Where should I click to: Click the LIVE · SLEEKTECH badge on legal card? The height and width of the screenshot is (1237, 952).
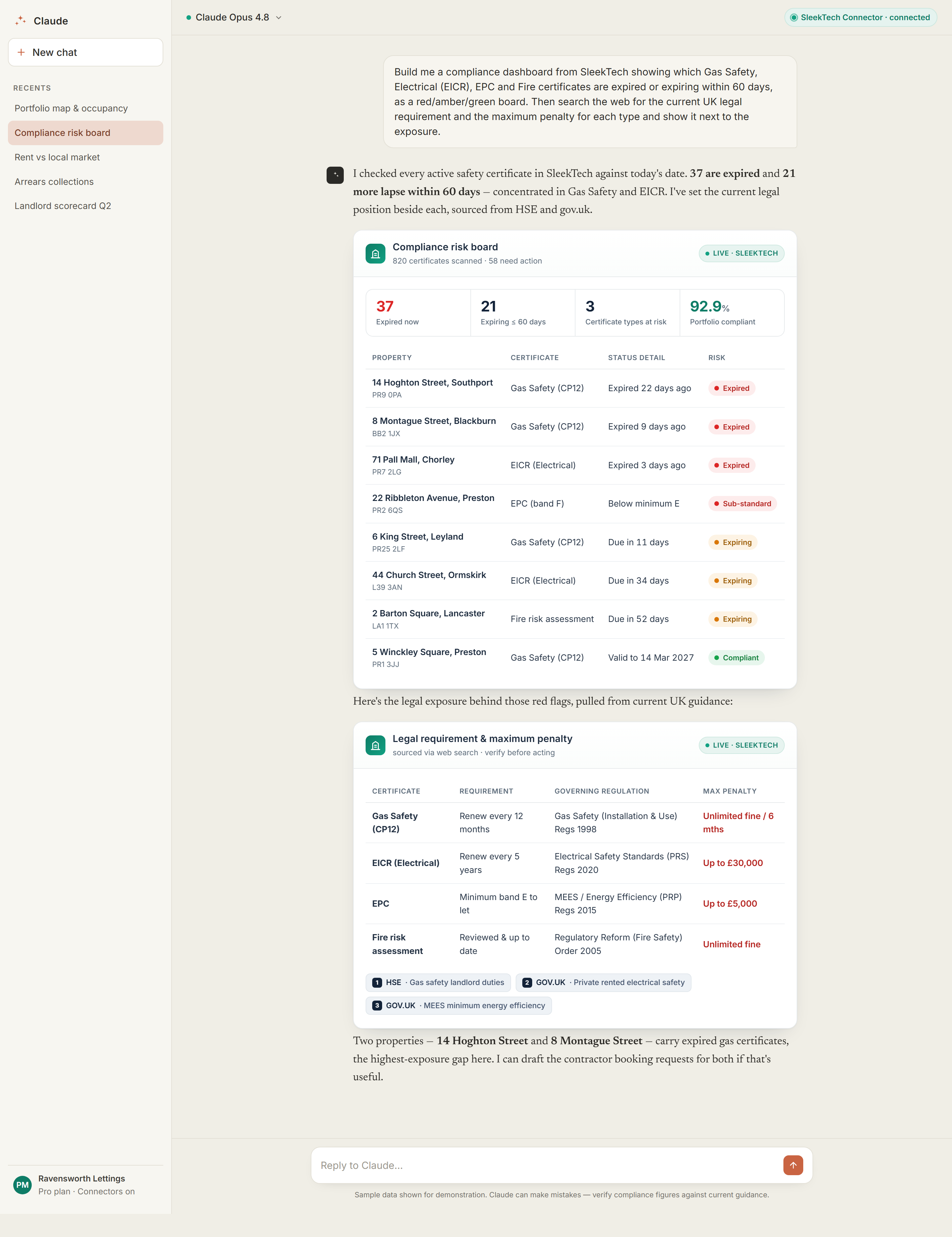pyautogui.click(x=741, y=745)
